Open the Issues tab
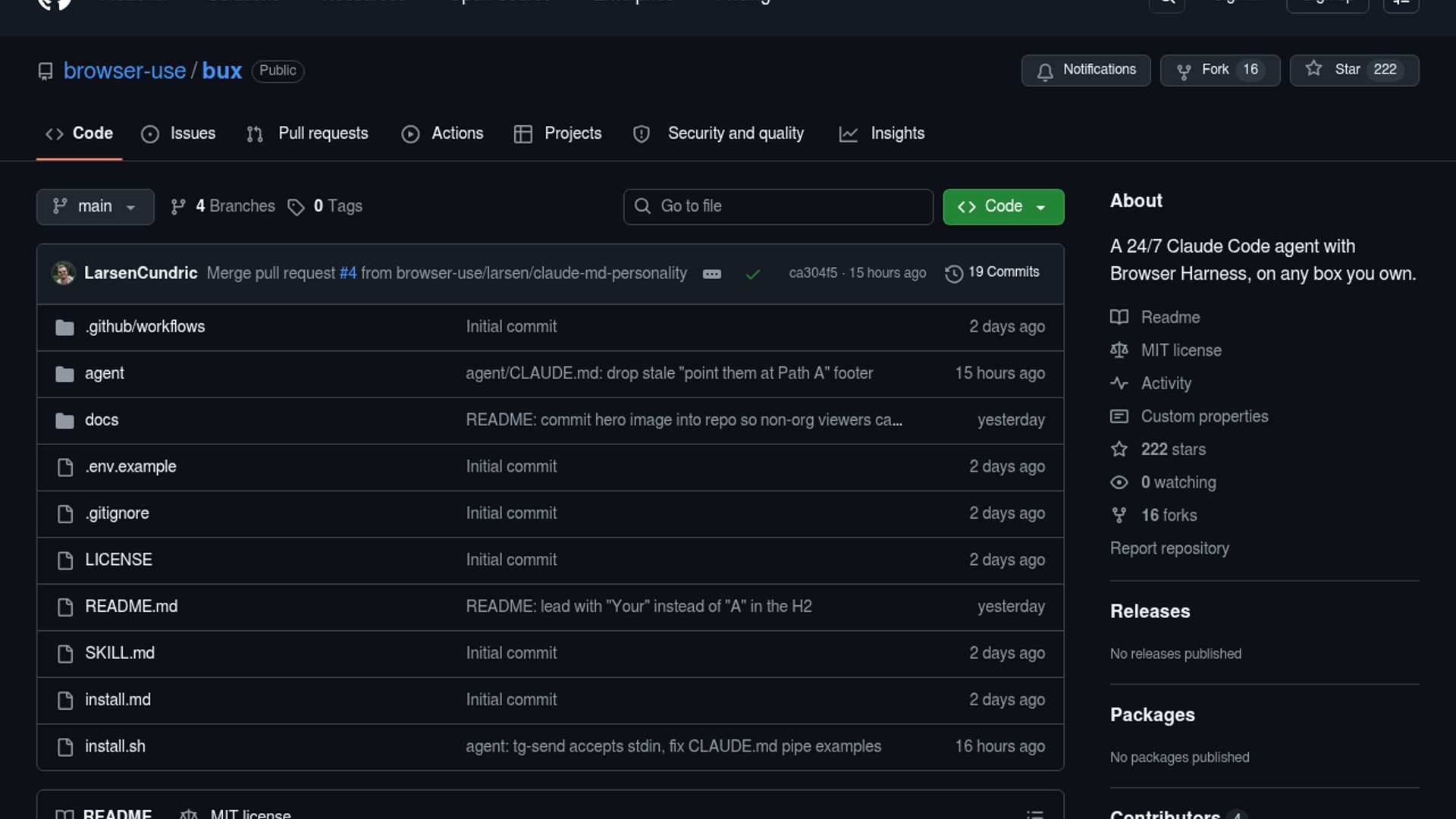Viewport: 1456px width, 819px height. click(179, 133)
